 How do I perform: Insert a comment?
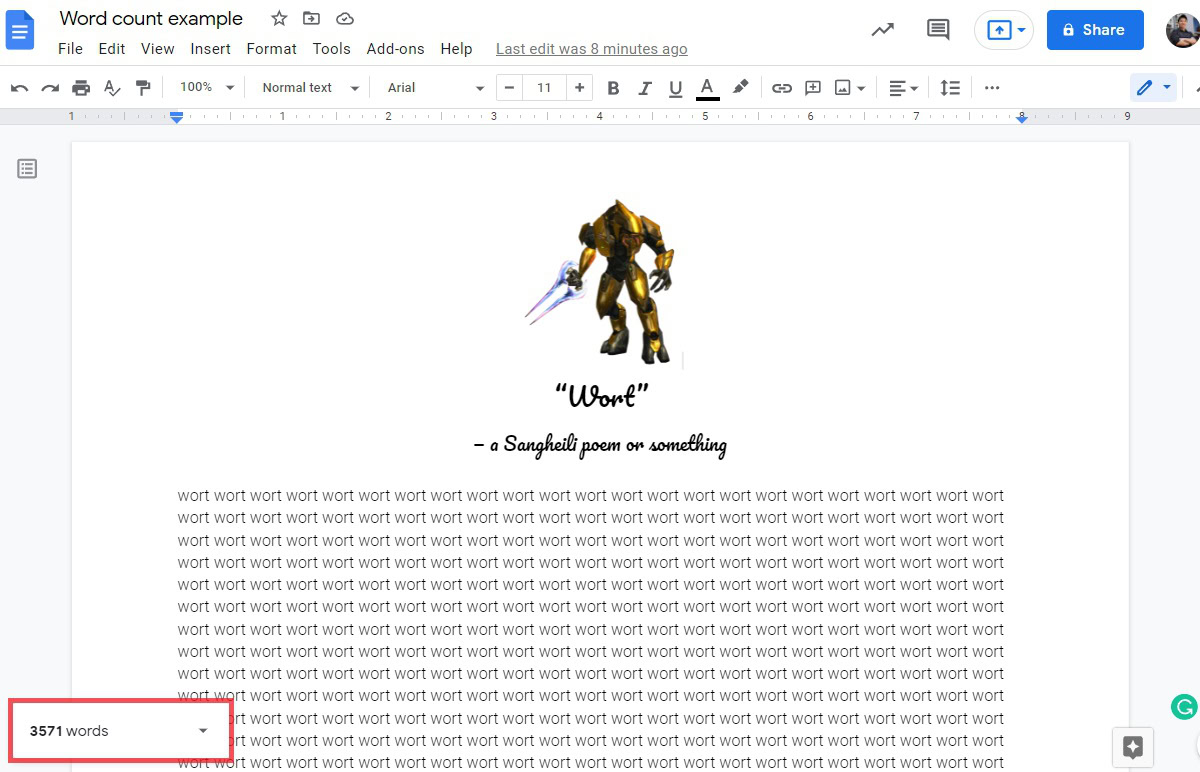click(810, 88)
